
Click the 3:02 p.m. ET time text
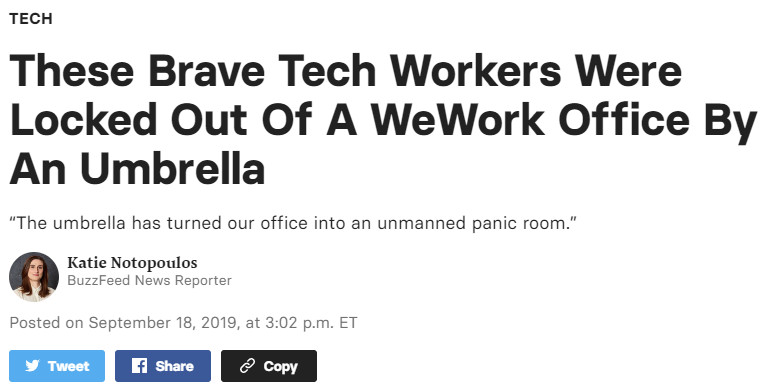click(x=311, y=323)
